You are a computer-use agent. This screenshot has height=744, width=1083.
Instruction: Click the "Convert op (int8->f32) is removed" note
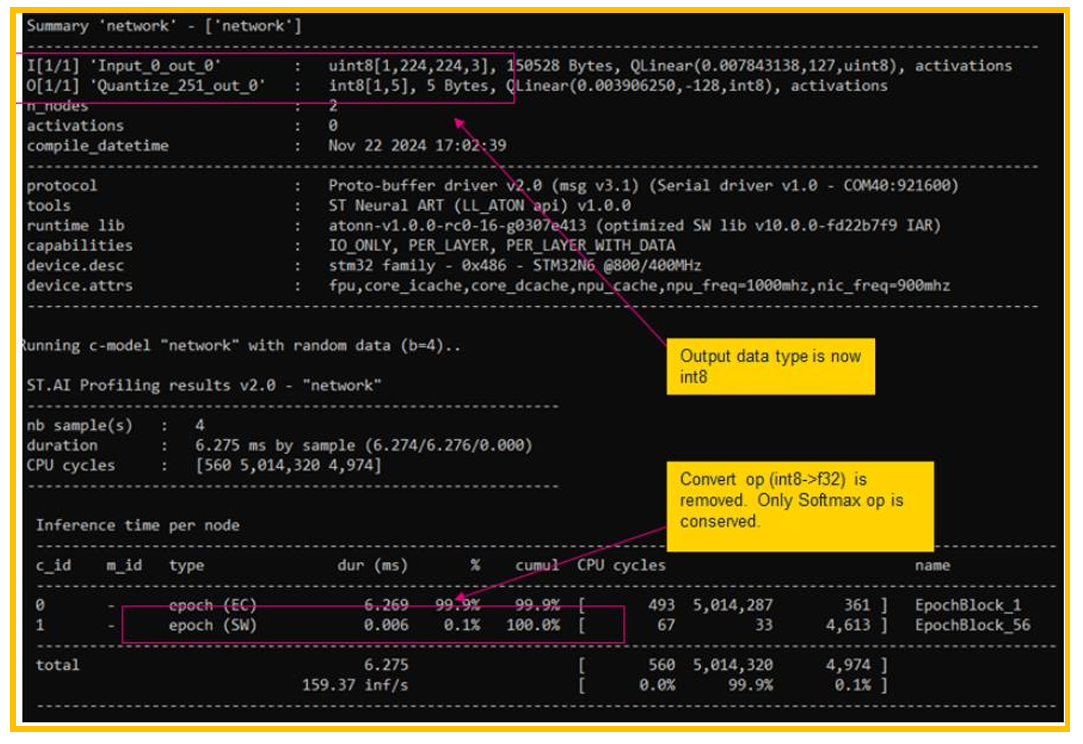[x=800, y=507]
